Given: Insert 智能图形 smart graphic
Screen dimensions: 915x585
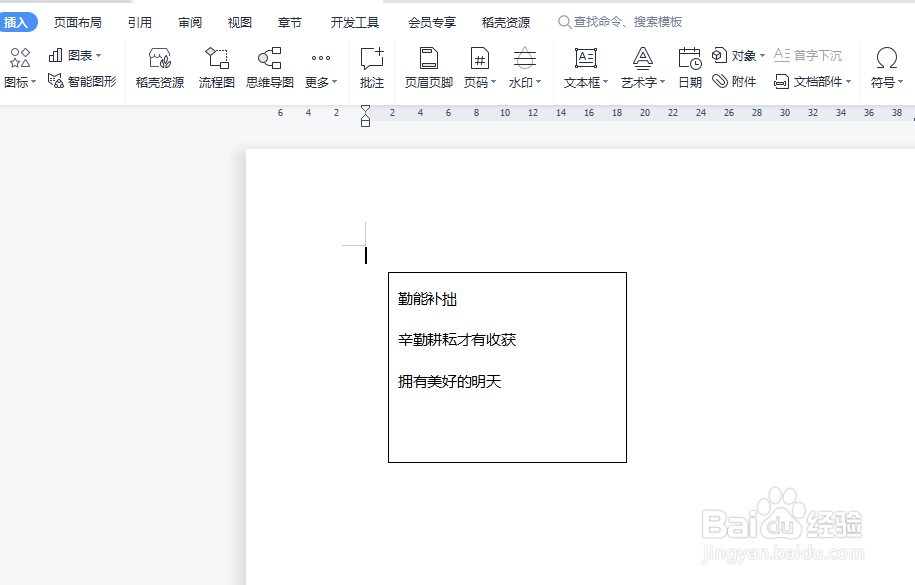Looking at the screenshot, I should (x=82, y=81).
